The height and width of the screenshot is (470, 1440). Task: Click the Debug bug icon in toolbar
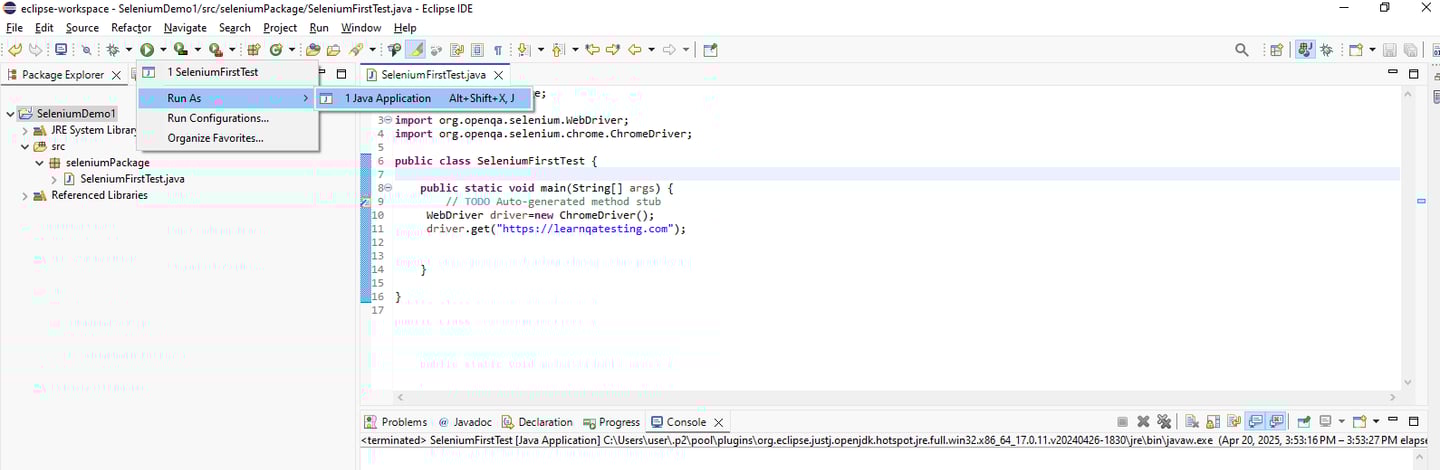click(x=113, y=50)
